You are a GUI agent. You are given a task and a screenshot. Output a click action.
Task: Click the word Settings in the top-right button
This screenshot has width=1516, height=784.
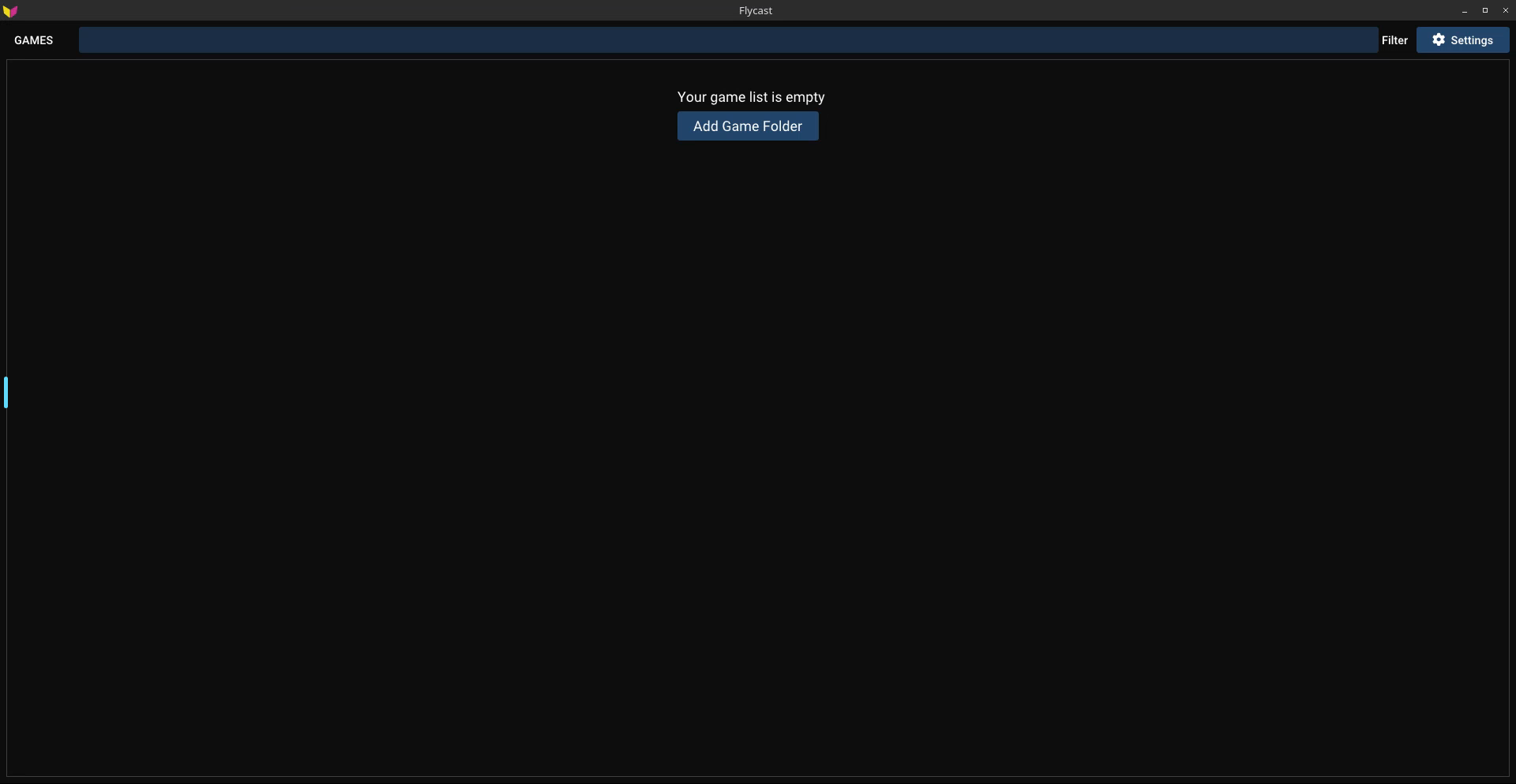coord(1471,40)
